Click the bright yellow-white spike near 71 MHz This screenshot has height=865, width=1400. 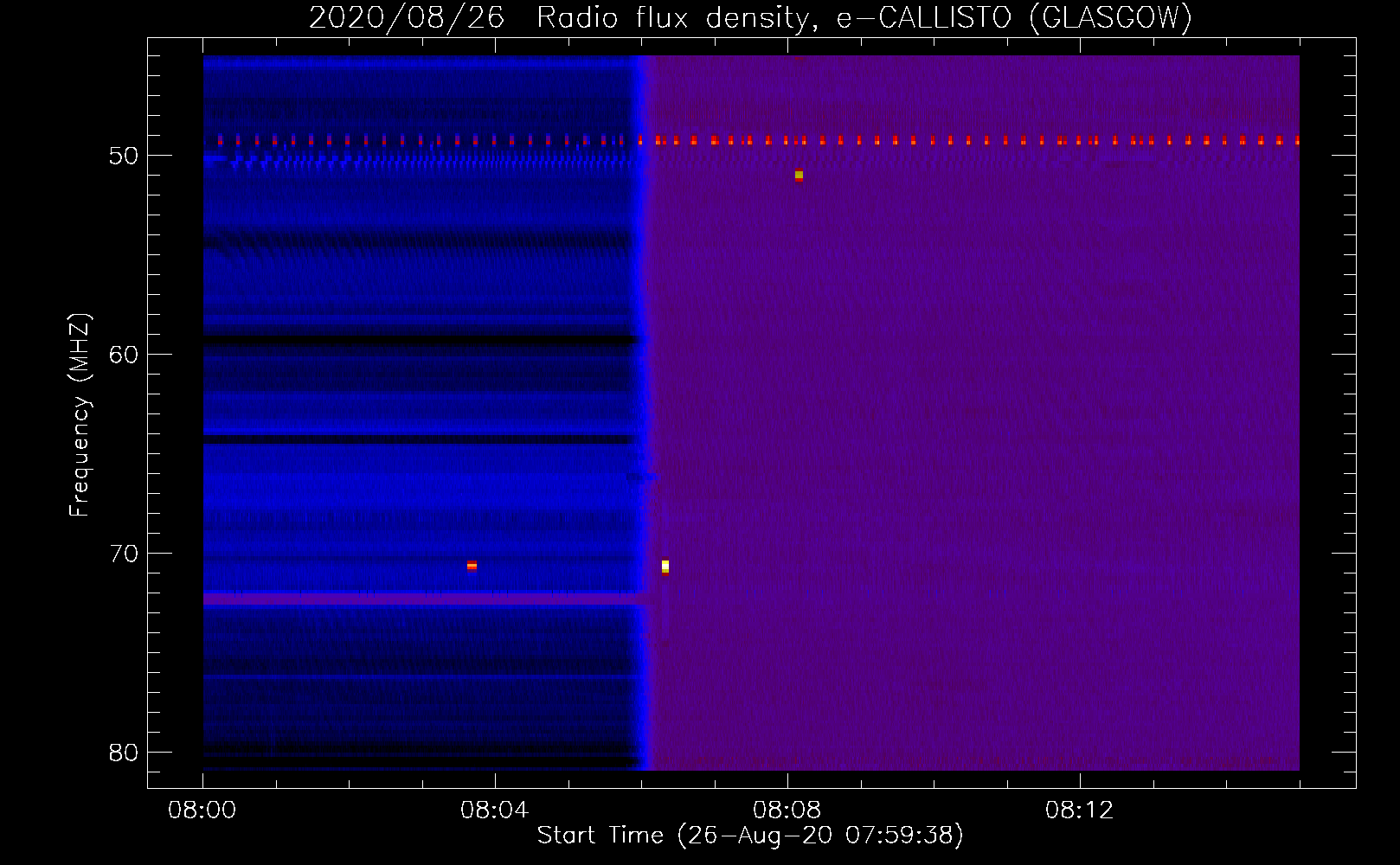point(665,567)
